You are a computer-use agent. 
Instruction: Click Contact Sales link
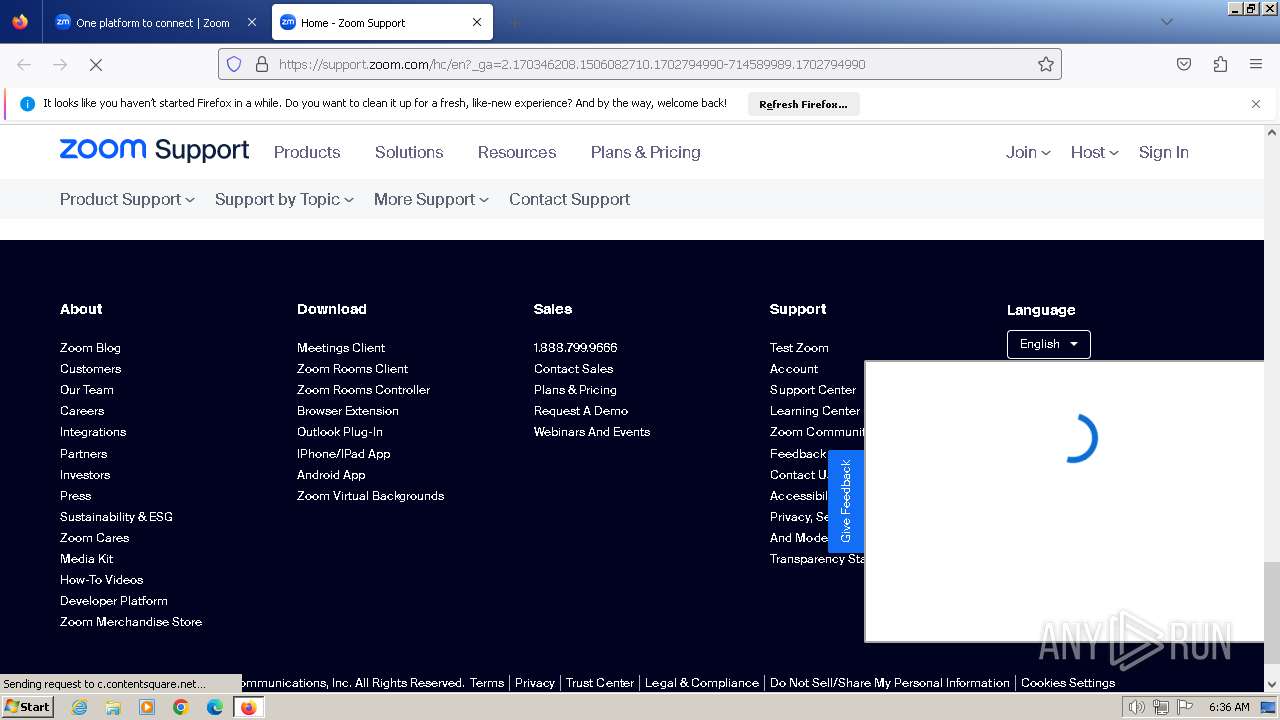573,369
